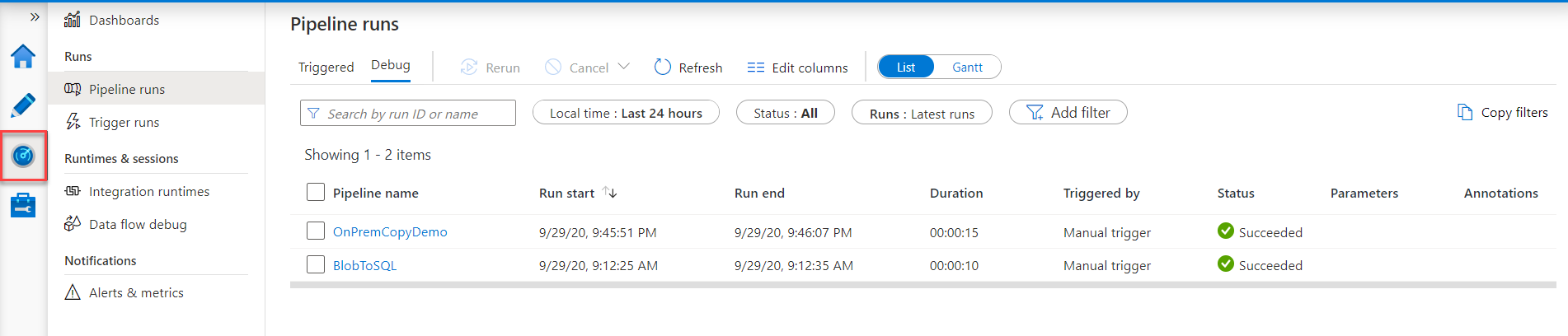Switch to Gantt view
1568x336 pixels.
(967, 68)
